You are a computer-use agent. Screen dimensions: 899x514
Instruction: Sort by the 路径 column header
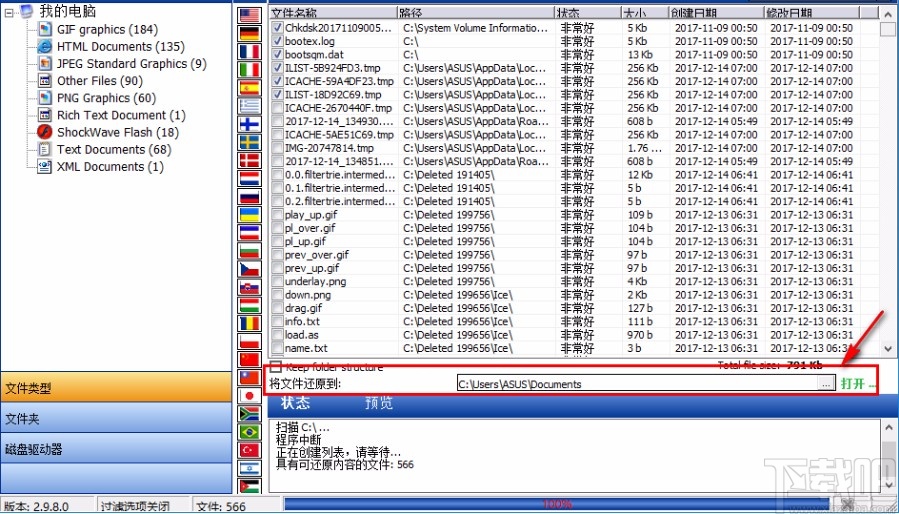click(x=476, y=13)
